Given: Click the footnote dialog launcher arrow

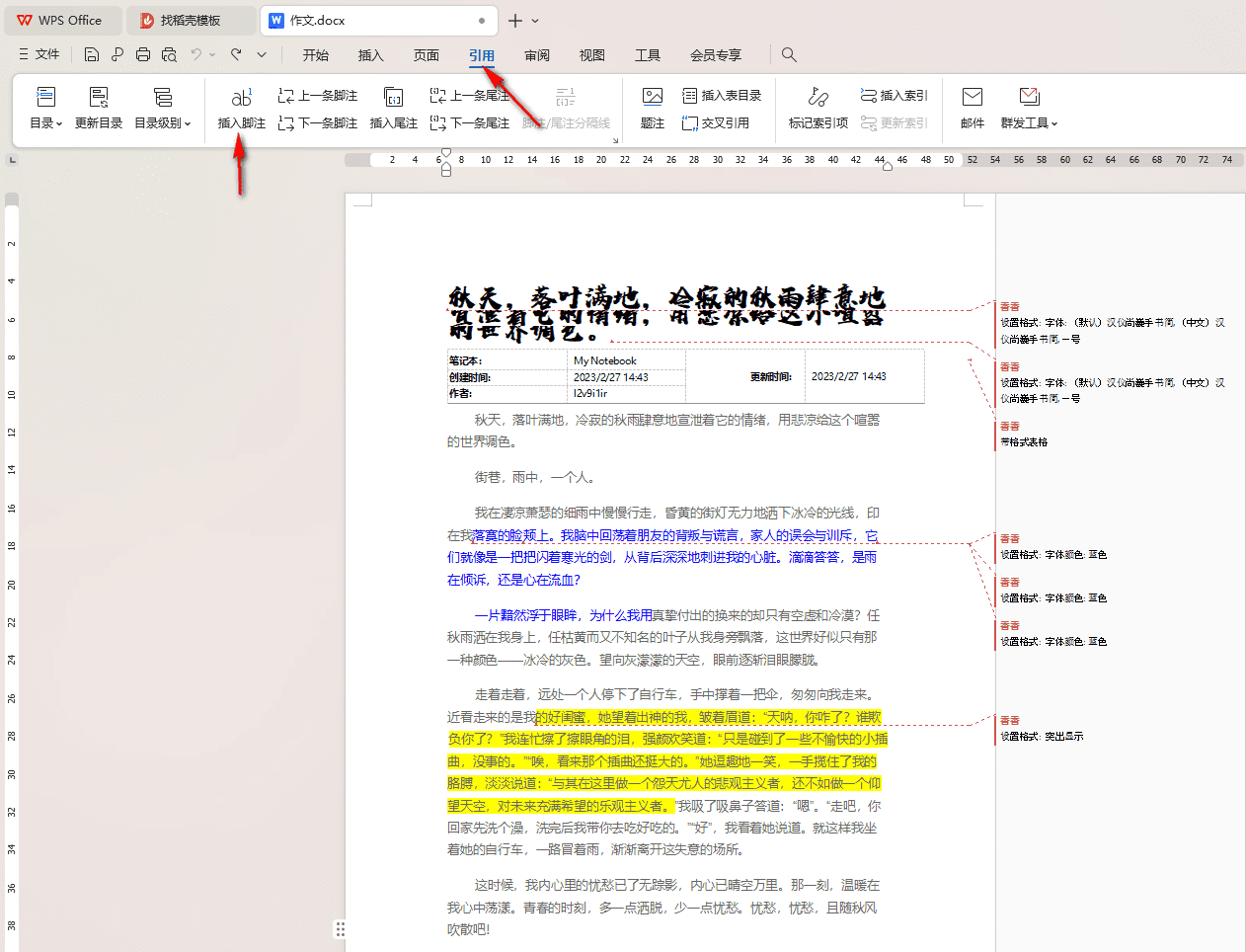Looking at the screenshot, I should [x=615, y=140].
